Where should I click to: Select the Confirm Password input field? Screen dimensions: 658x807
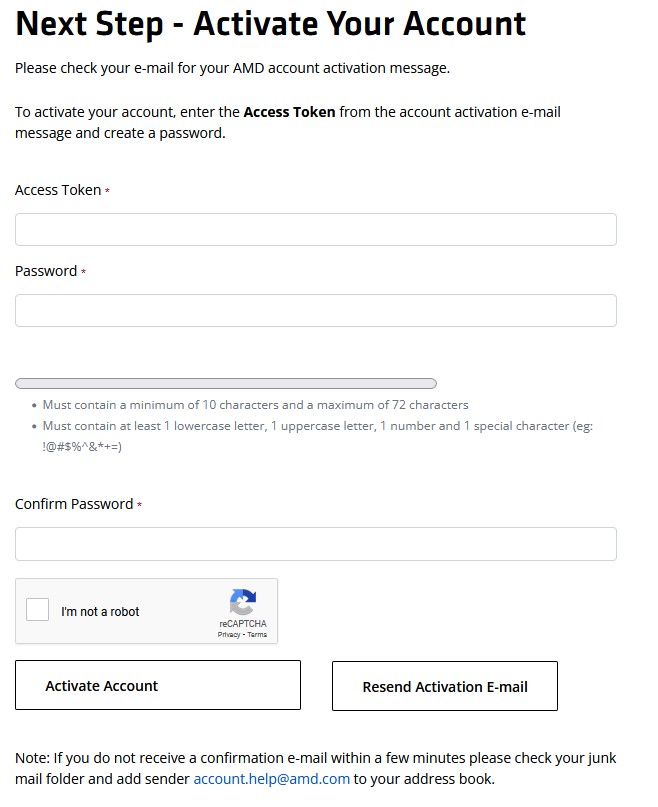(x=315, y=544)
